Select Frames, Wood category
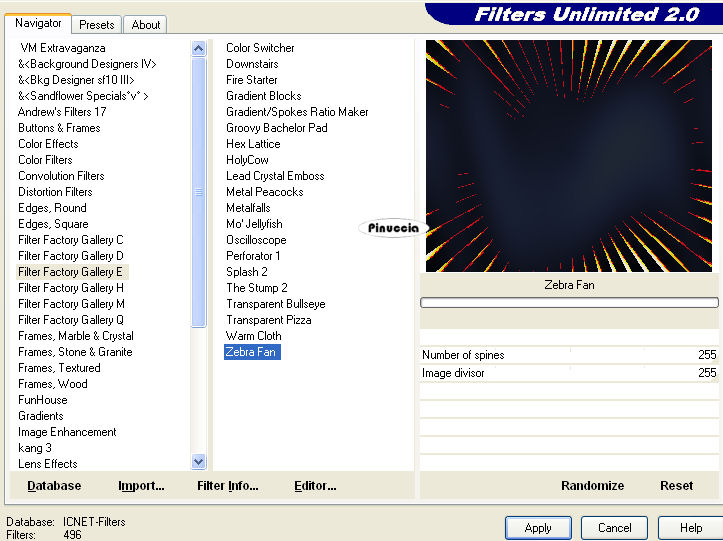 [53, 384]
